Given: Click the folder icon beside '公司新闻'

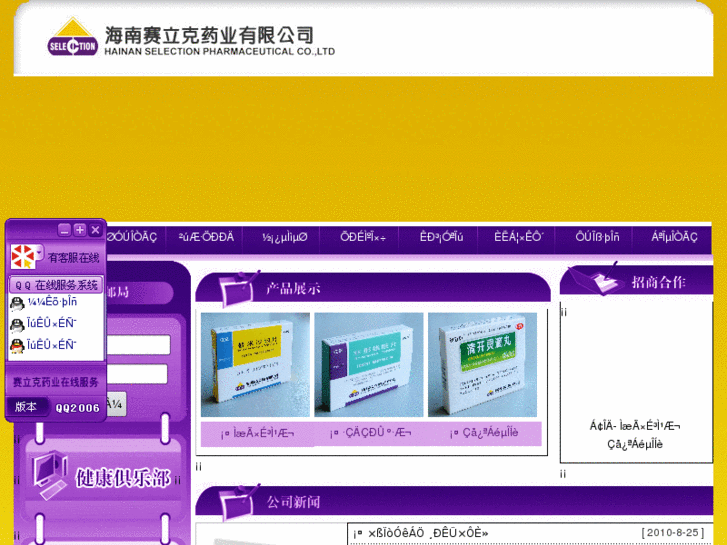Looking at the screenshot, I should [x=239, y=502].
